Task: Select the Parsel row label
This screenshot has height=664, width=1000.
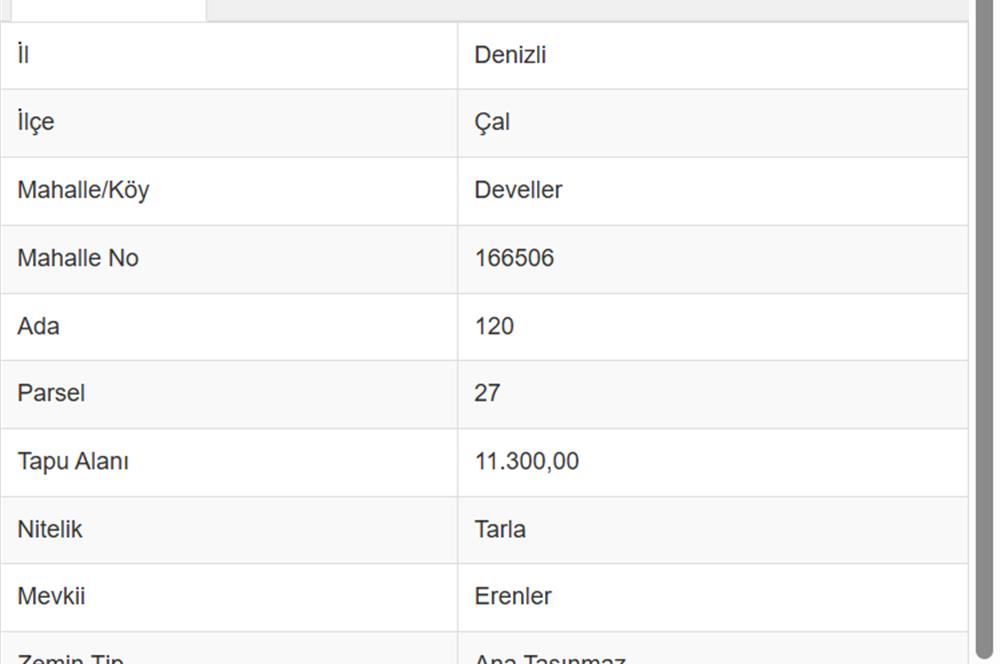Action: click(51, 393)
